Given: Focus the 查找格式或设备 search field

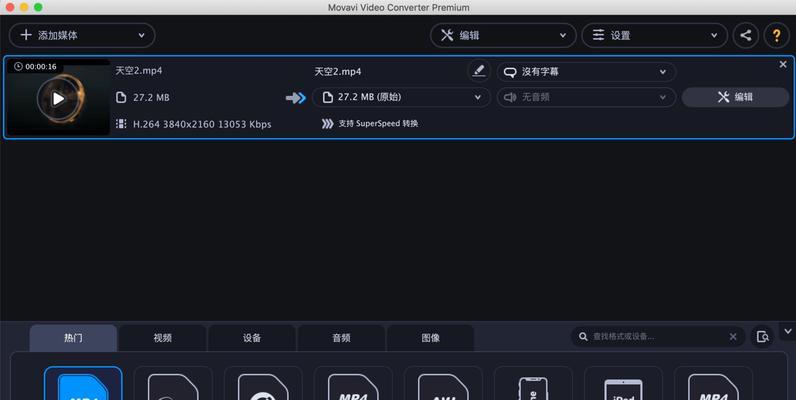Looking at the screenshot, I should click(658, 337).
